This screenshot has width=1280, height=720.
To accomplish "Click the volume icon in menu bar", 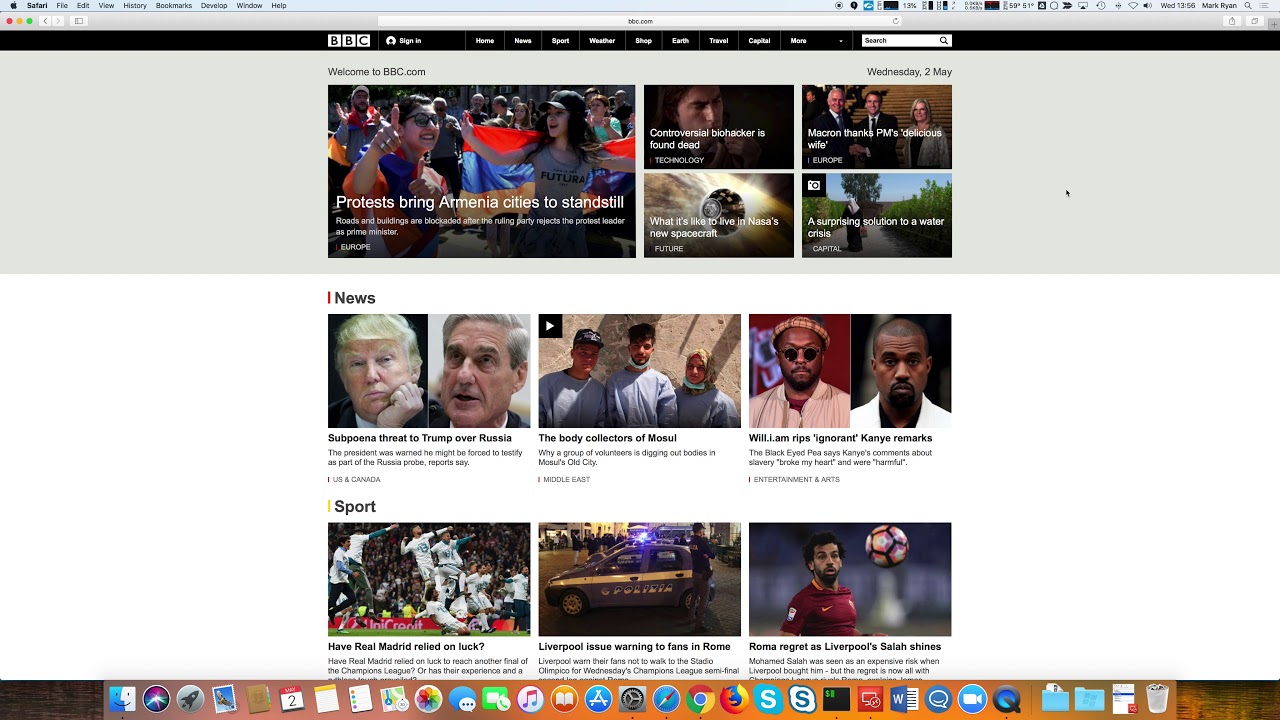I will [x=1148, y=6].
